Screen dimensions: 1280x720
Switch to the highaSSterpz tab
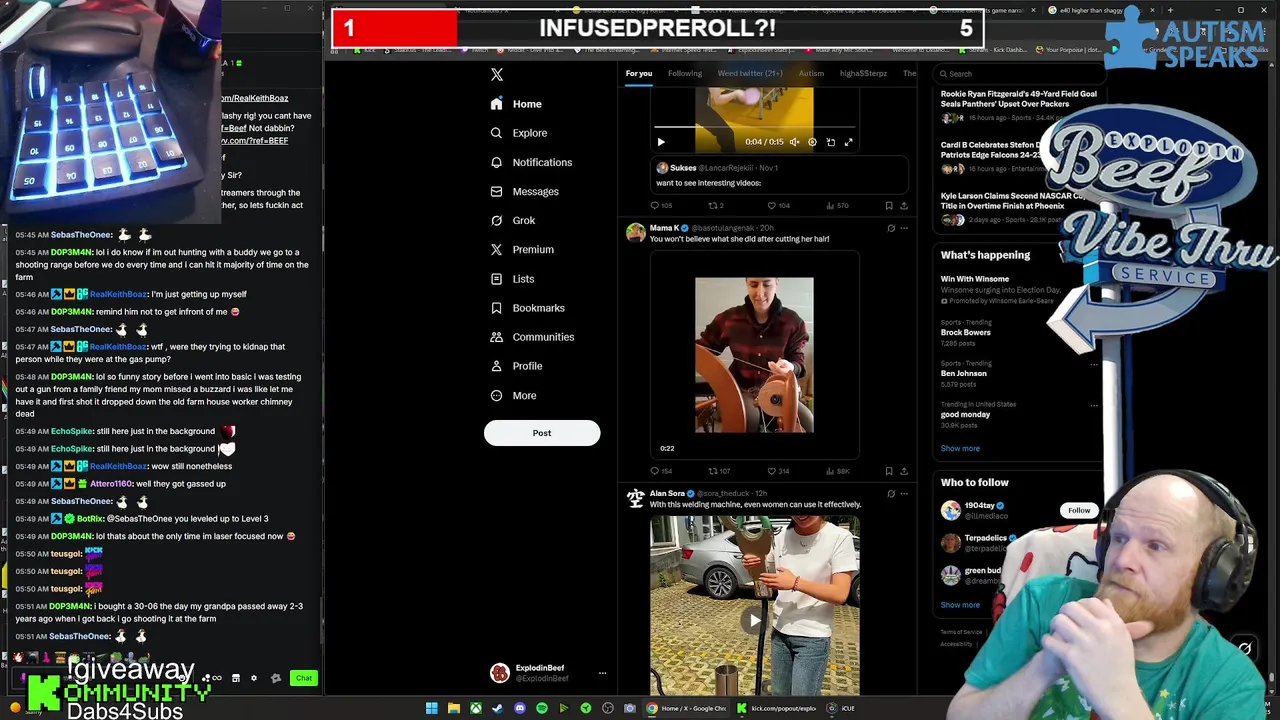pos(863,73)
